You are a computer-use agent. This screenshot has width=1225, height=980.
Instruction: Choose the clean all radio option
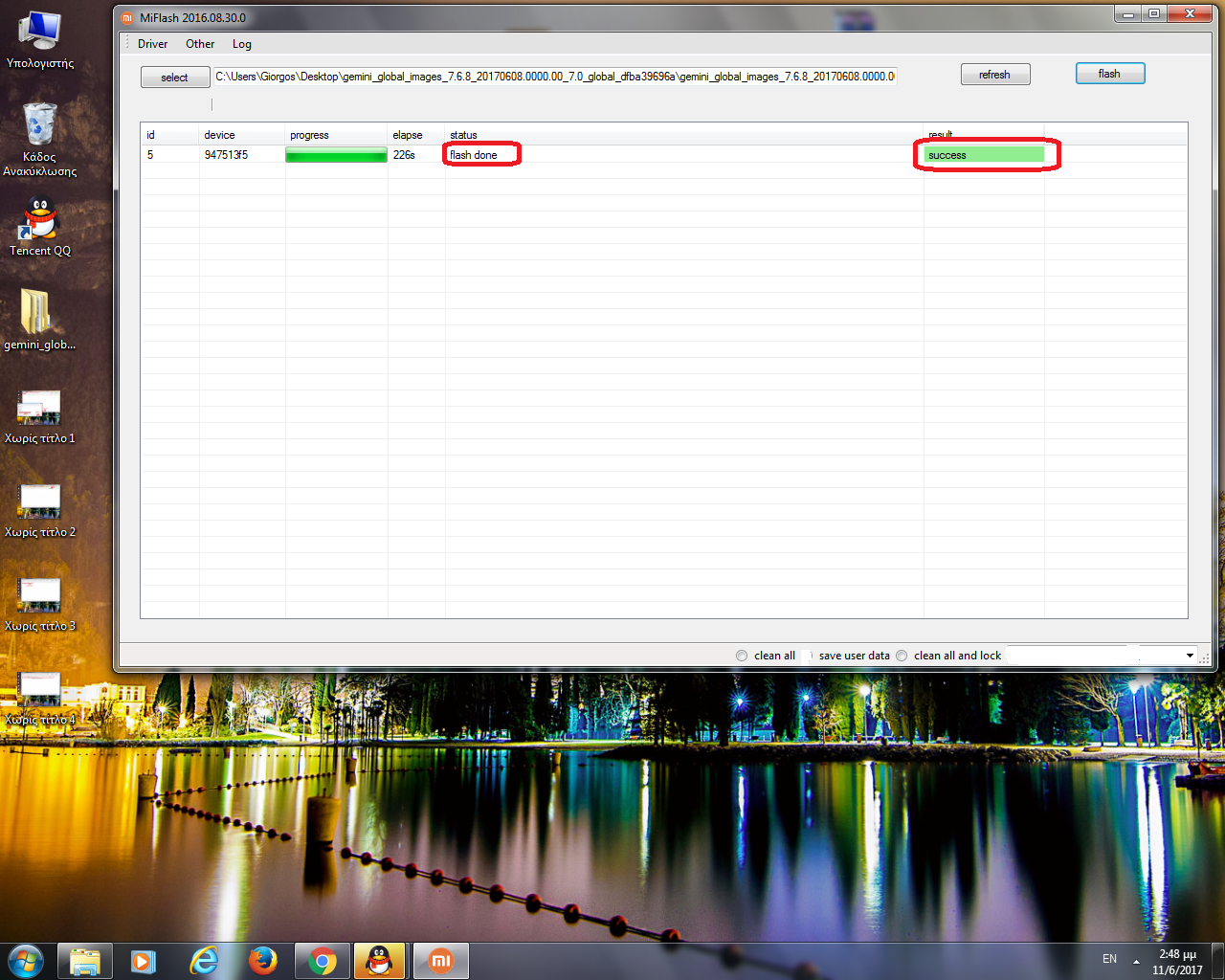(x=766, y=656)
